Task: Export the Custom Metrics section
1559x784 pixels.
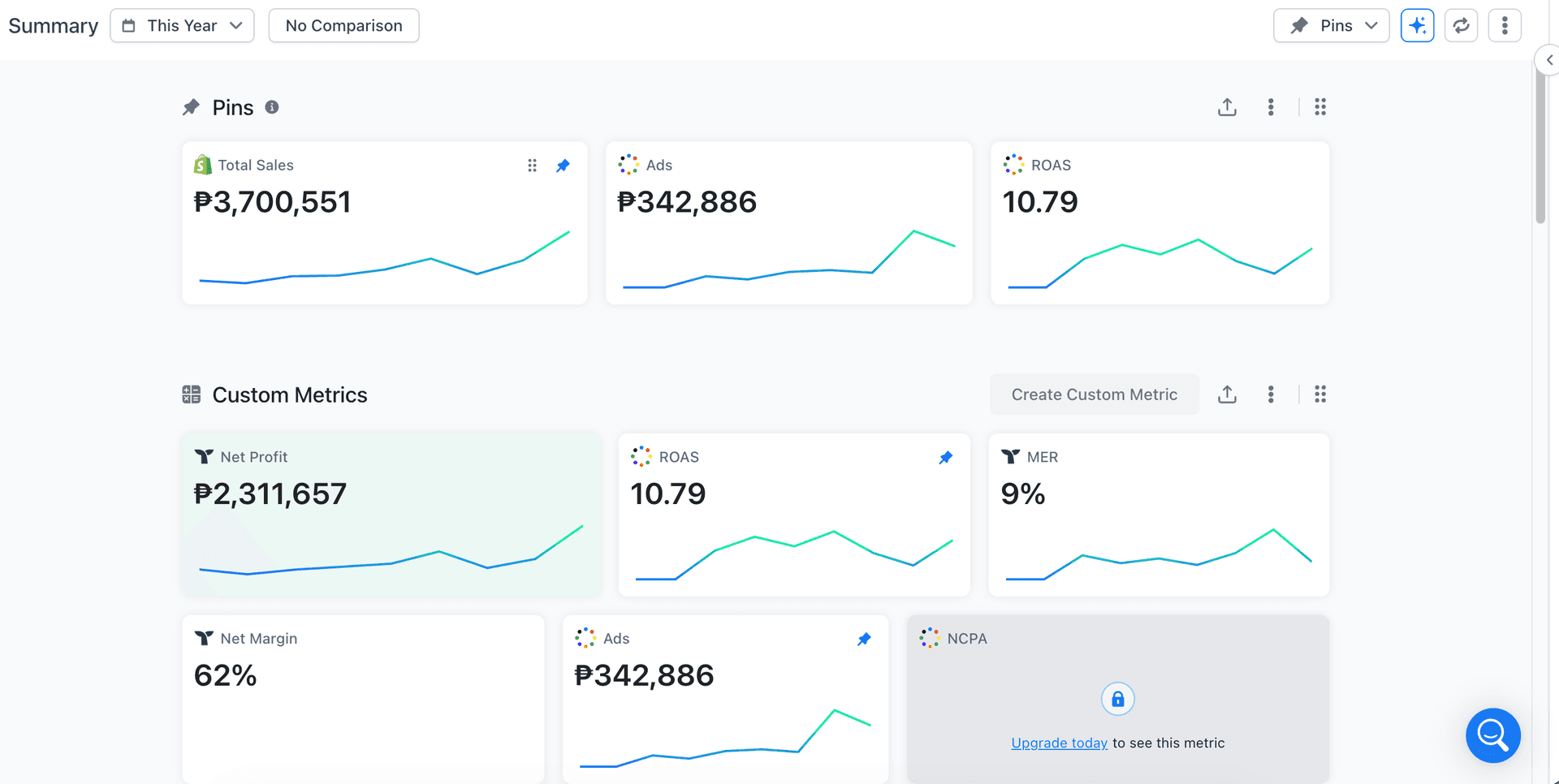Action: point(1227,394)
